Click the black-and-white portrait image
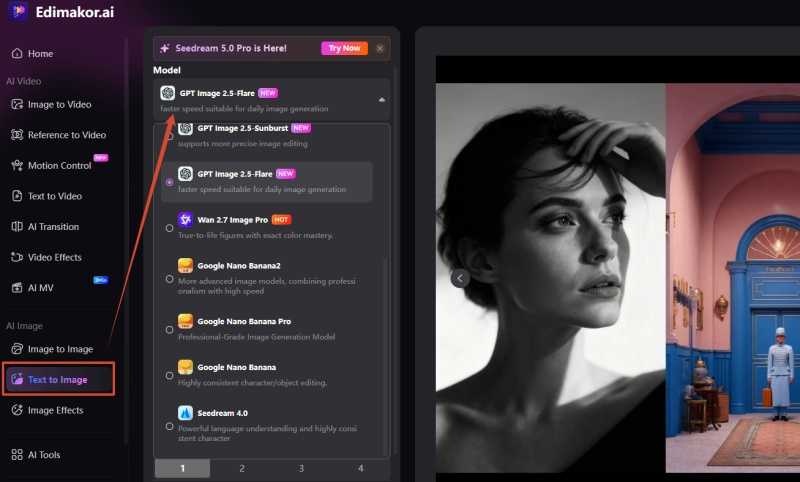800x482 pixels. pyautogui.click(x=551, y=278)
